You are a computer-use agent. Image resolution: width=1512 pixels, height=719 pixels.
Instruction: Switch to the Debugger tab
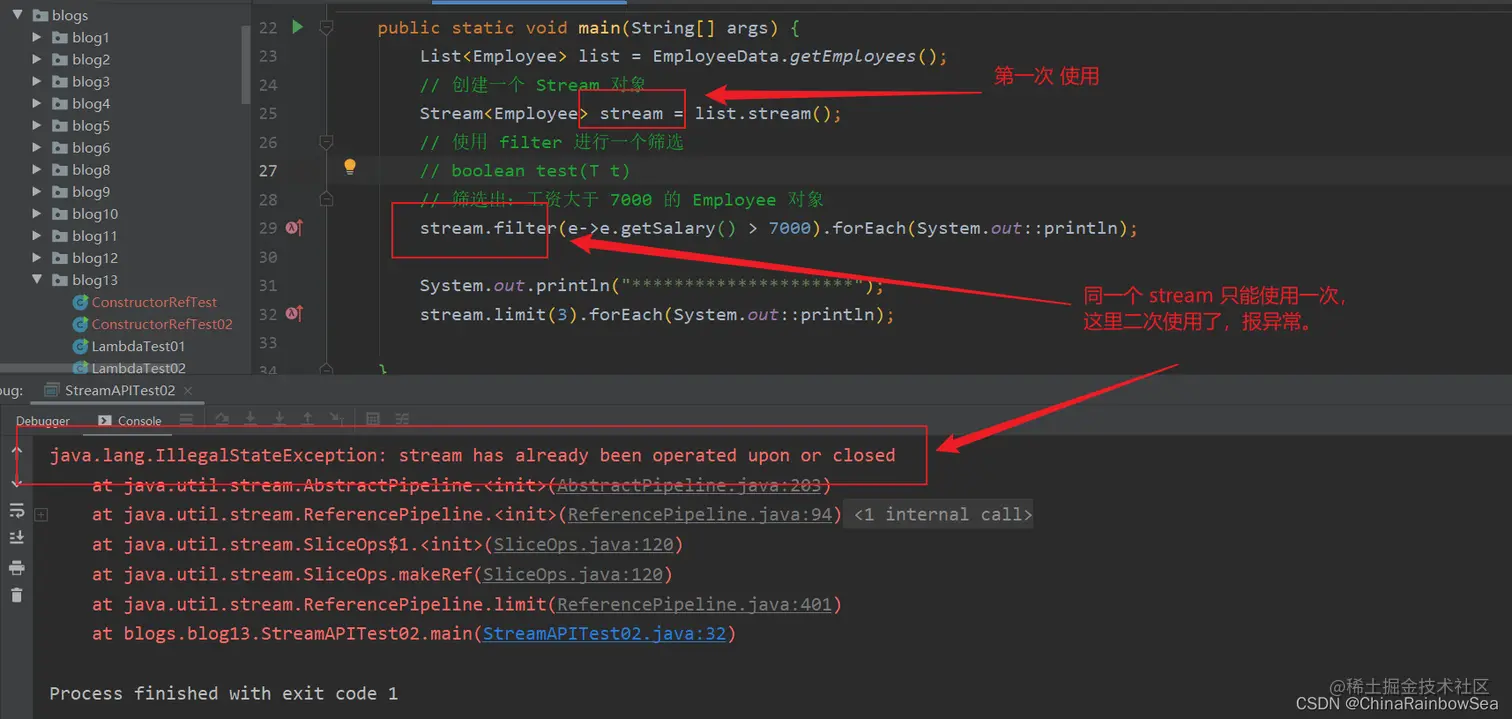pyautogui.click(x=43, y=421)
